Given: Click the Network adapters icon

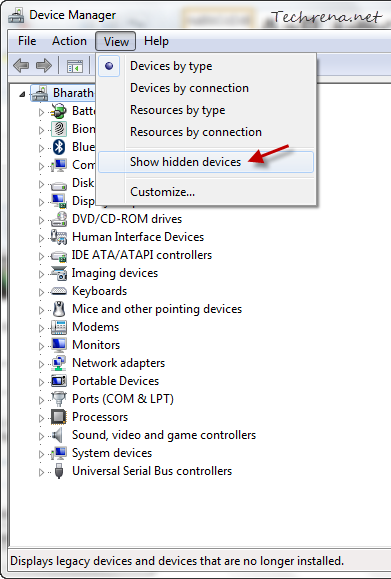Looking at the screenshot, I should coord(59,363).
